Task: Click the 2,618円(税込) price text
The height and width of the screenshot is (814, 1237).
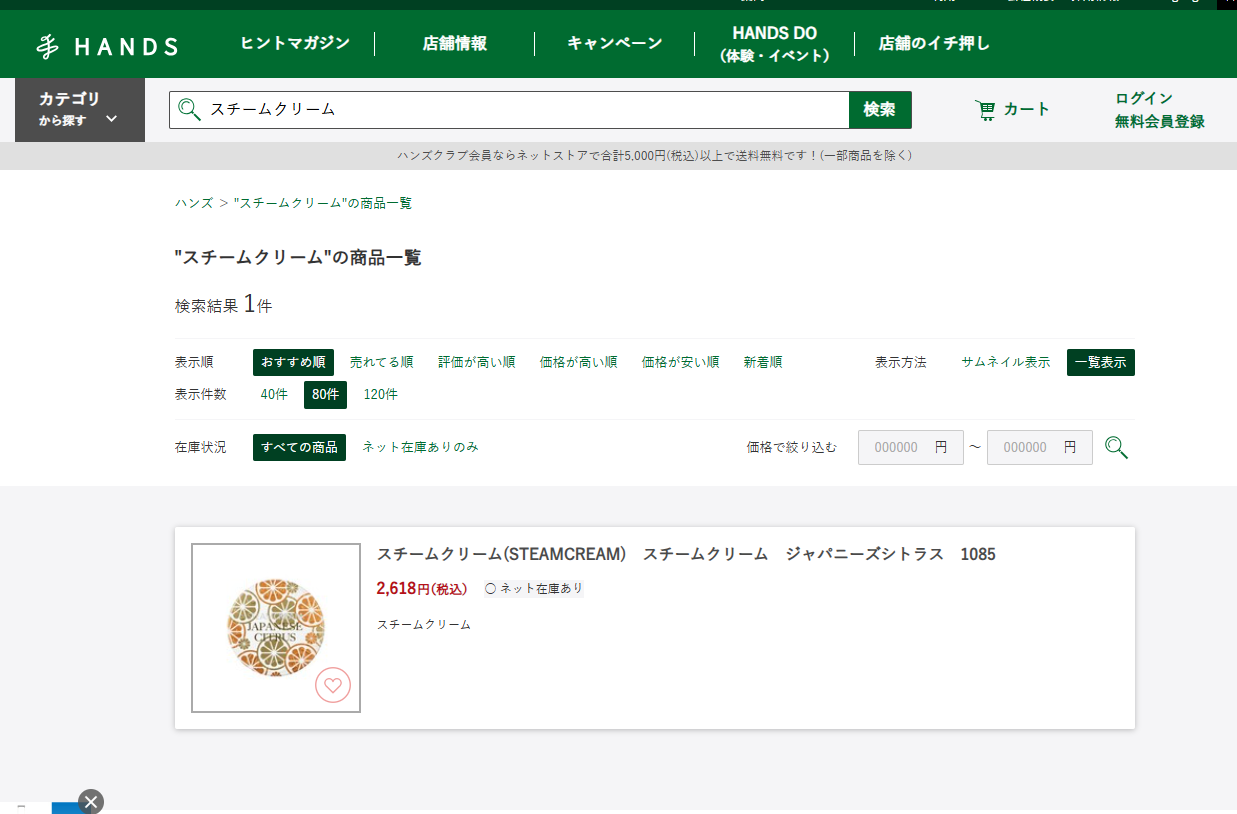Action: [421, 588]
